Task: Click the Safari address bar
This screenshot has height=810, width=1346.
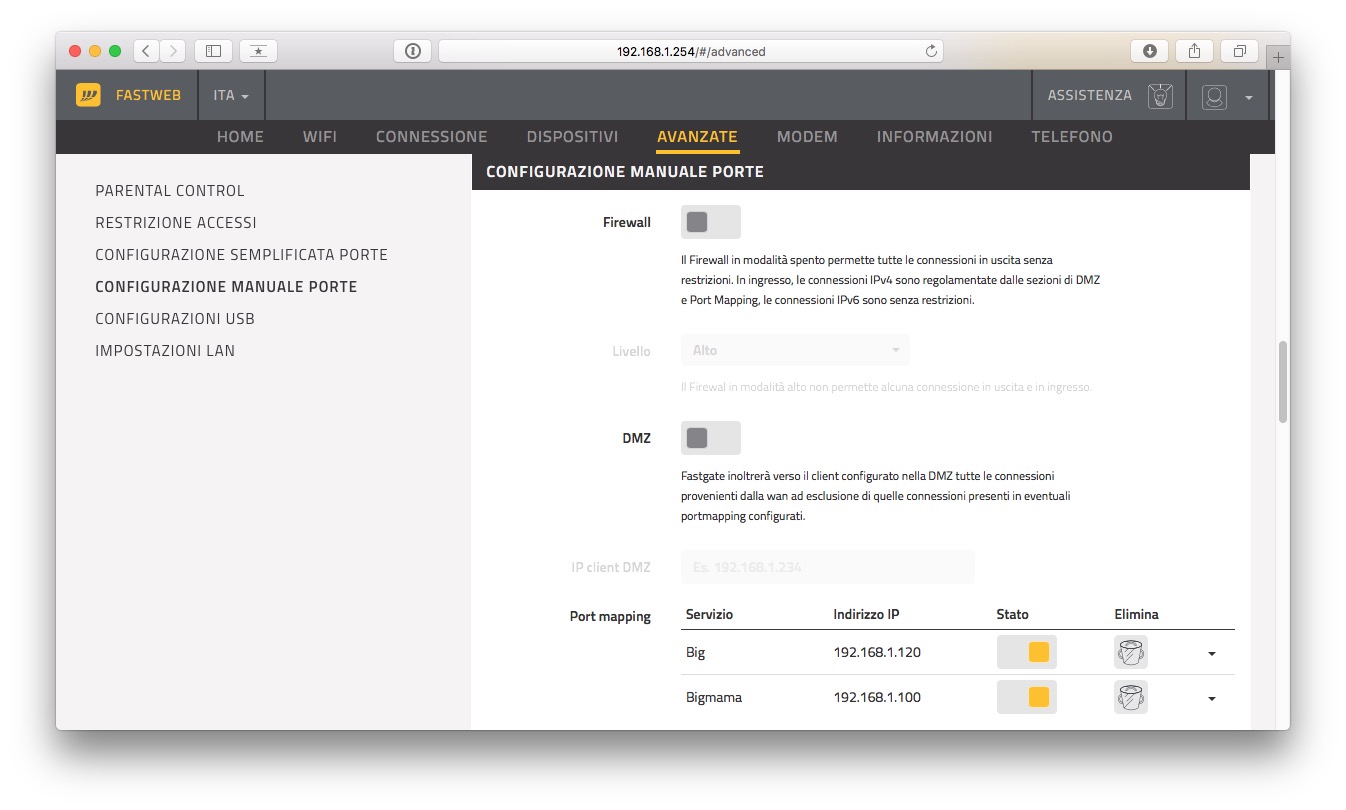Action: click(691, 51)
